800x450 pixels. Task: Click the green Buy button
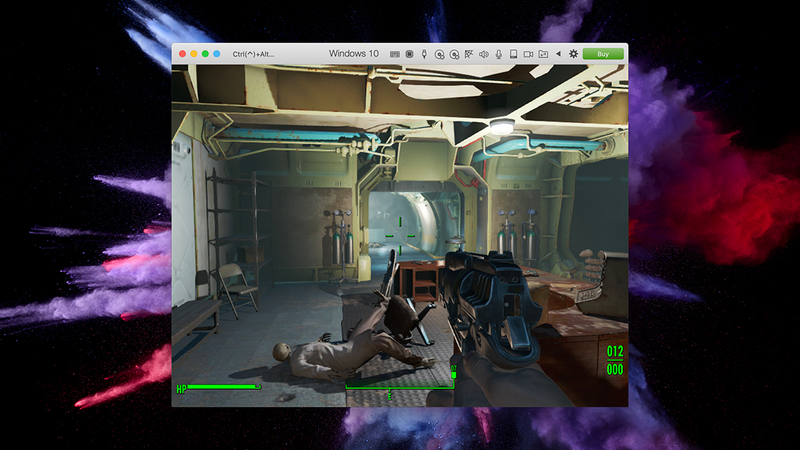pyautogui.click(x=603, y=54)
